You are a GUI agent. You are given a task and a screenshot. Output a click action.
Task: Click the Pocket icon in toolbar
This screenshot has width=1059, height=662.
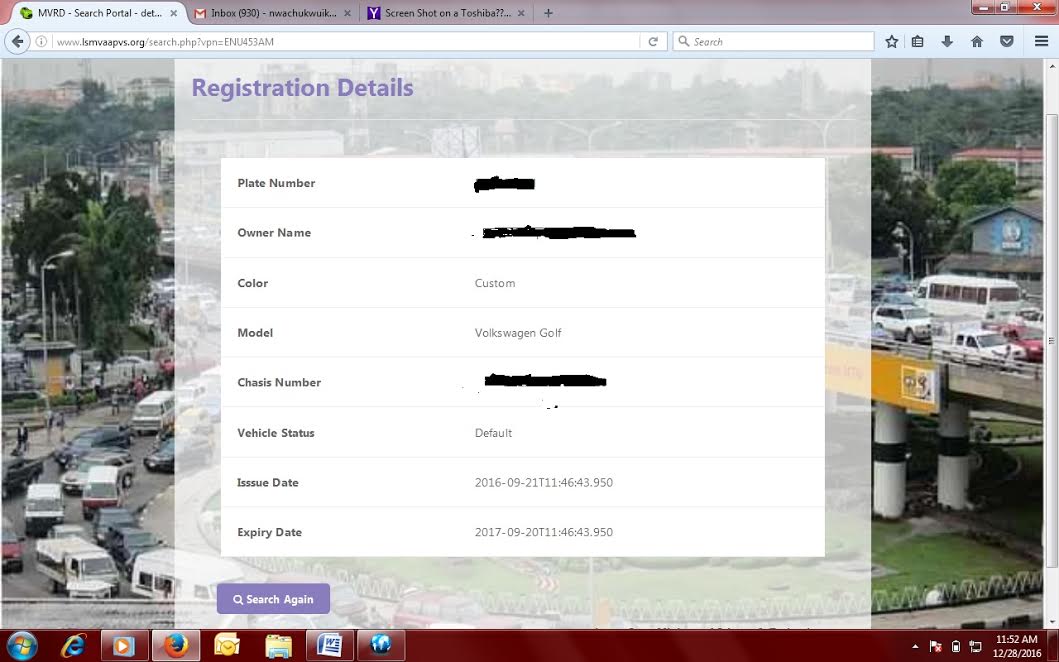point(1007,41)
